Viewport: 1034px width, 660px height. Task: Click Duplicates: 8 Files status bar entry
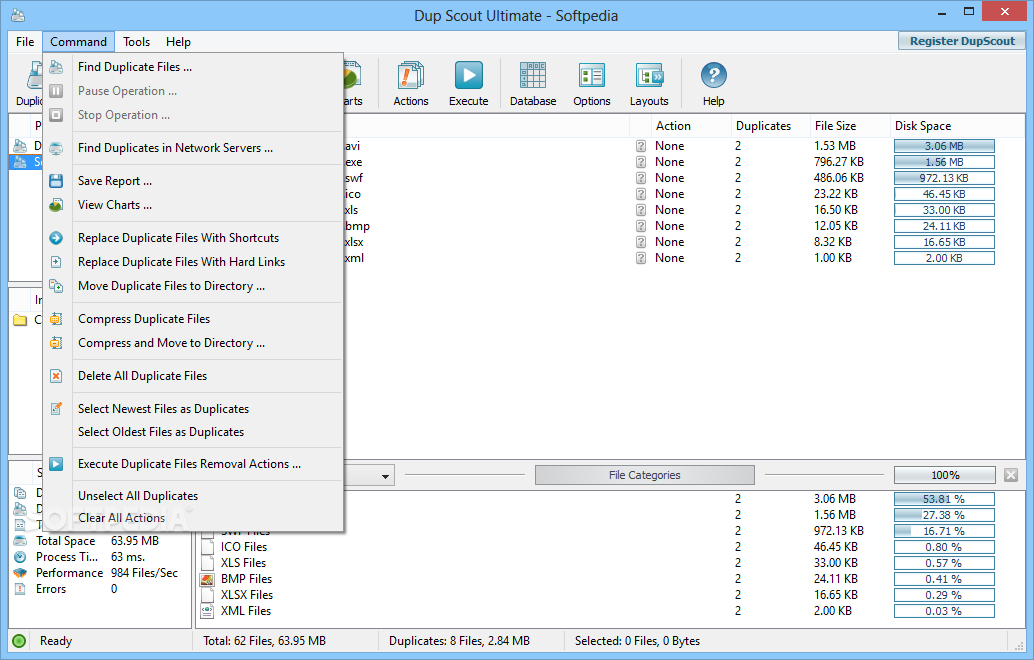pos(460,641)
